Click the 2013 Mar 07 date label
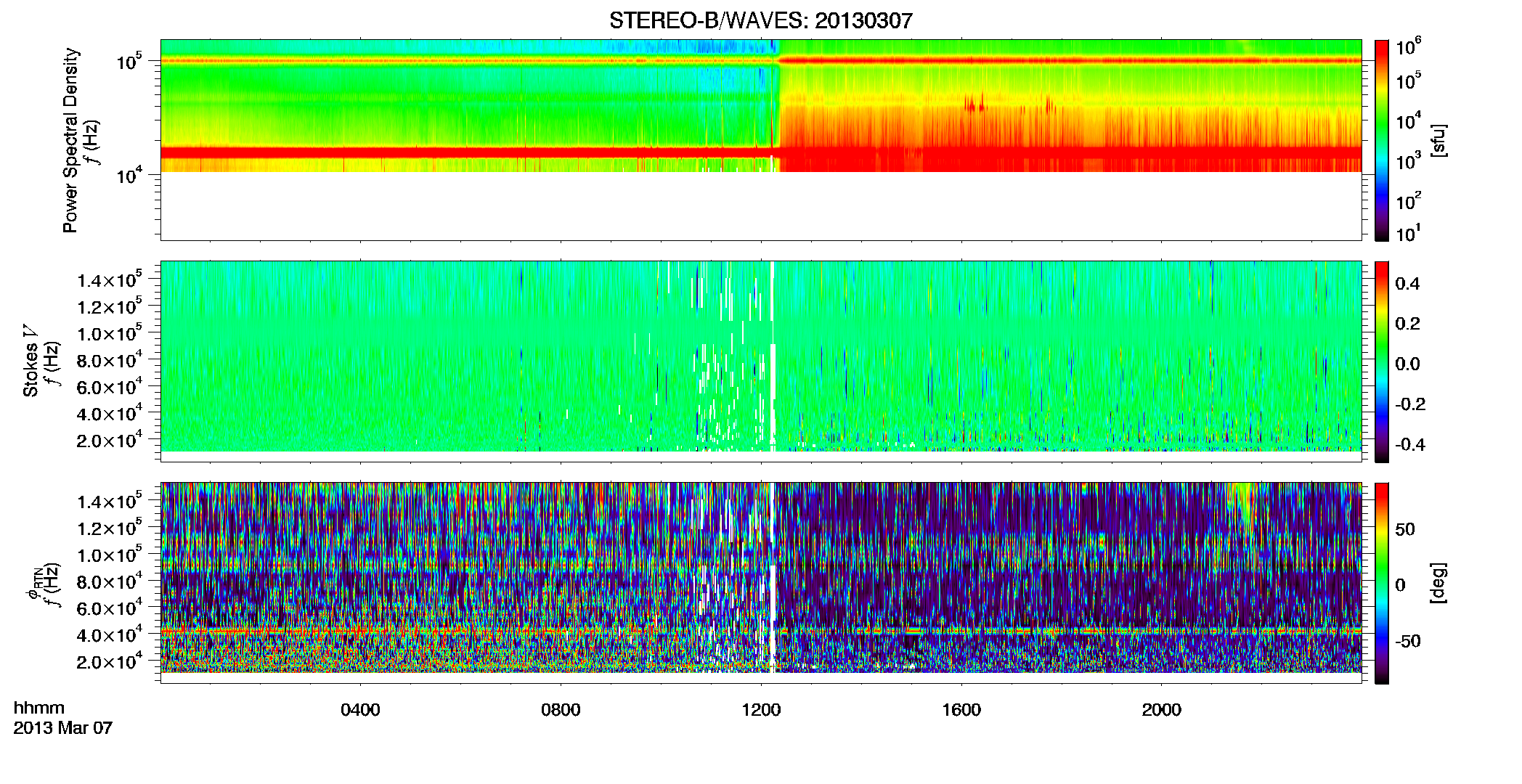This screenshot has width=1522, height=784. click(63, 727)
